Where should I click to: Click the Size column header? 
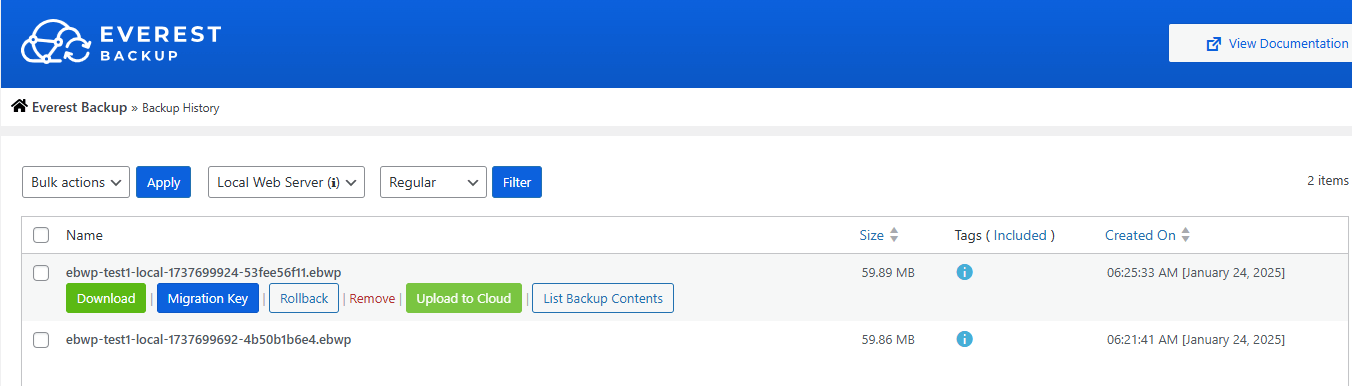[871, 235]
